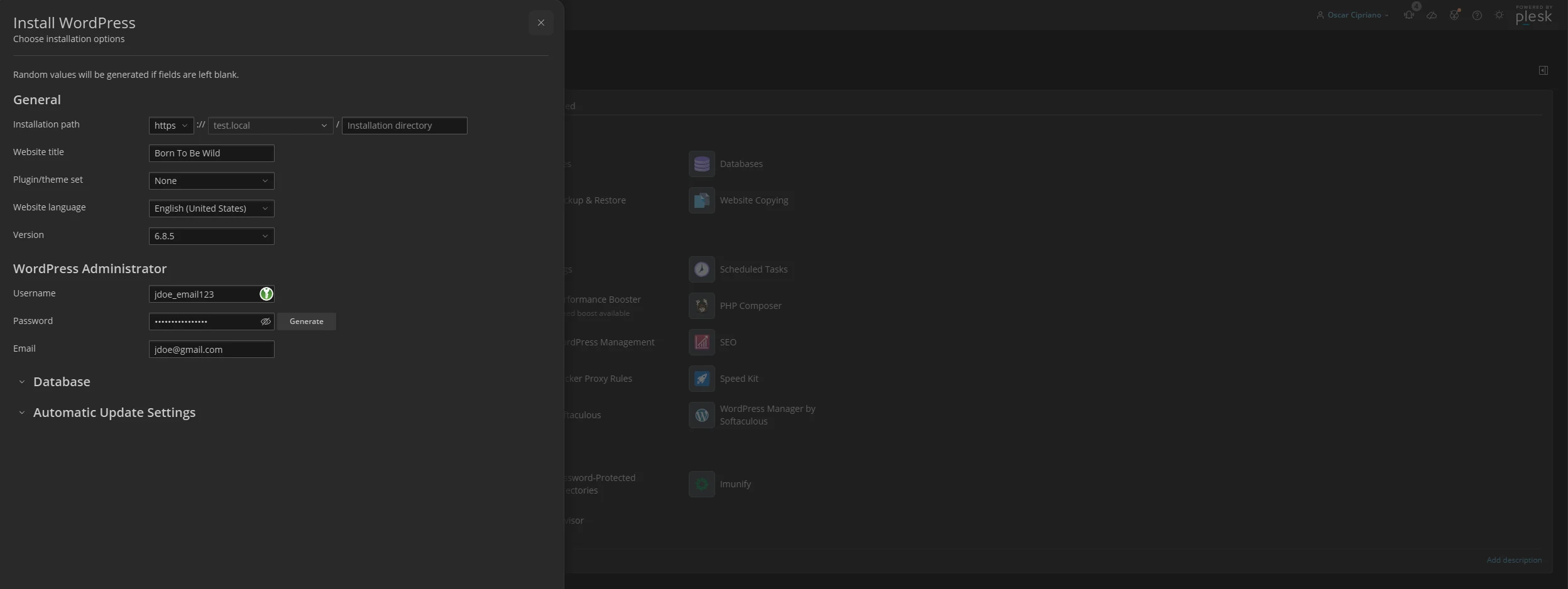This screenshot has height=589, width=1568.
Task: Open SEO chart icon
Action: click(x=701, y=342)
